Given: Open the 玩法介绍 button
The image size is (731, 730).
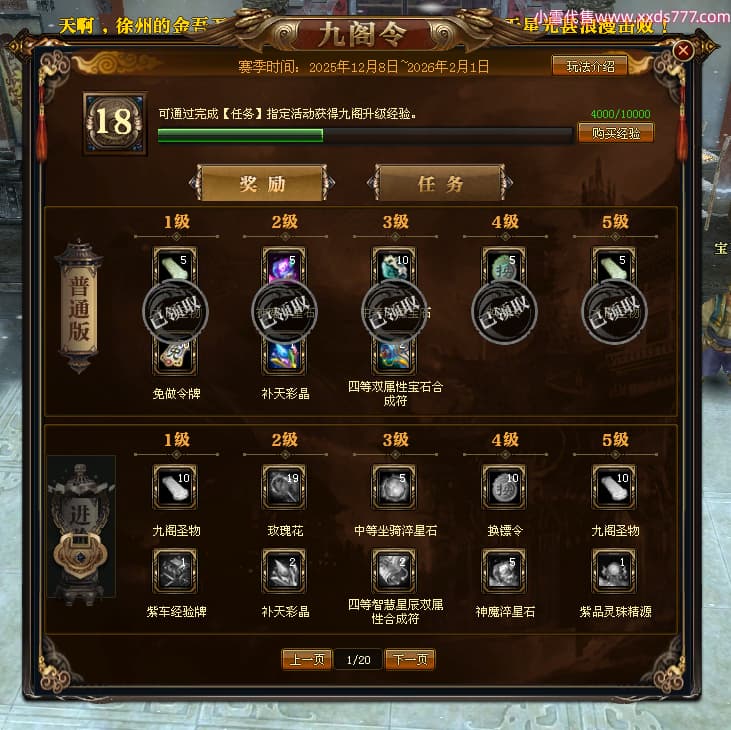Looking at the screenshot, I should (x=590, y=66).
